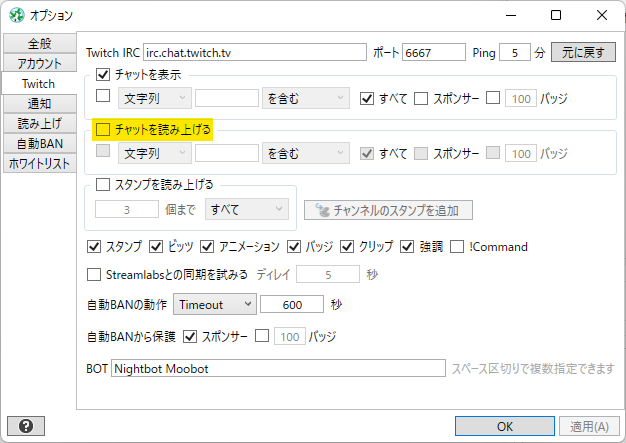Viewport: 626px width, 443px height.
Task: Open 文字列 dropdown in チャットを読み上げる group
Action: click(155, 153)
